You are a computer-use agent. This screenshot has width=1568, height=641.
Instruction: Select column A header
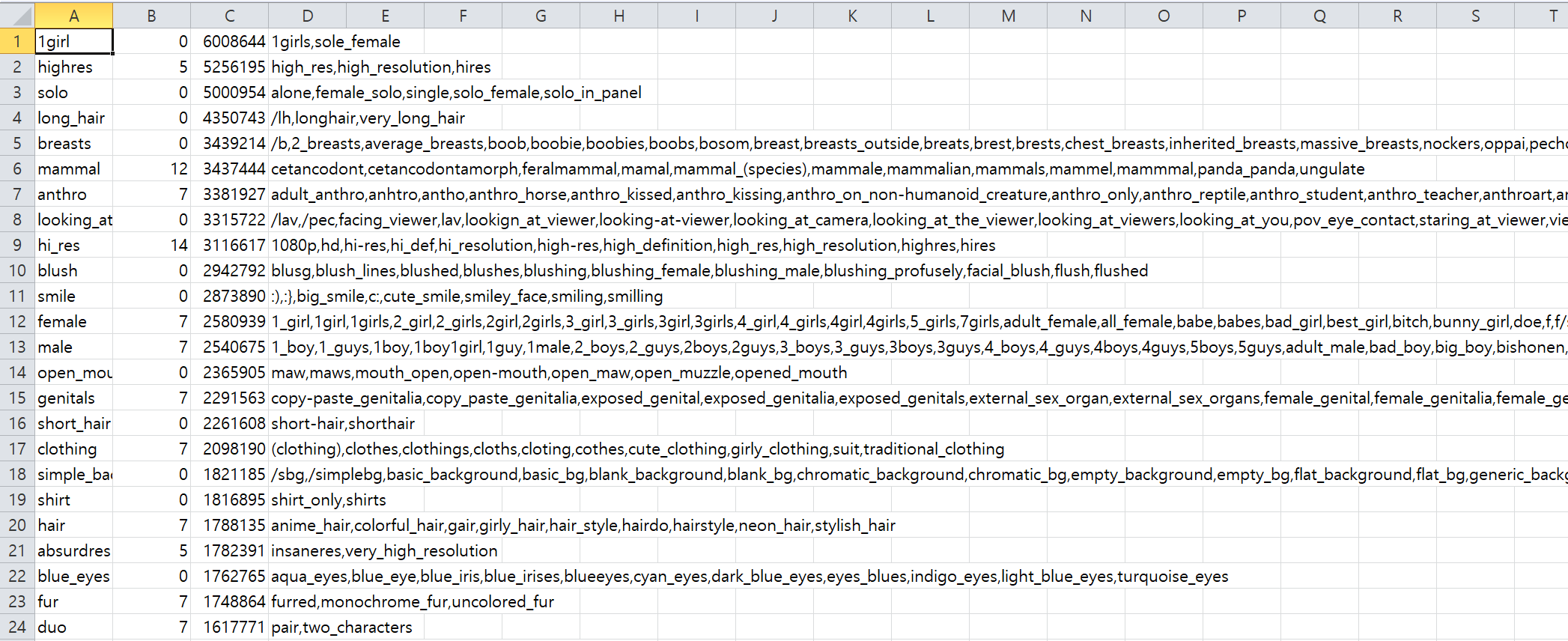point(73,16)
